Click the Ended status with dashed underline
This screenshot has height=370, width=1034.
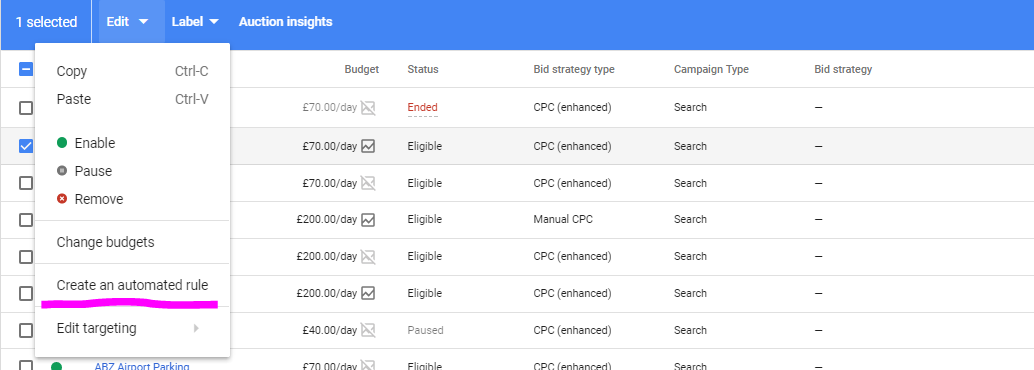(x=423, y=108)
